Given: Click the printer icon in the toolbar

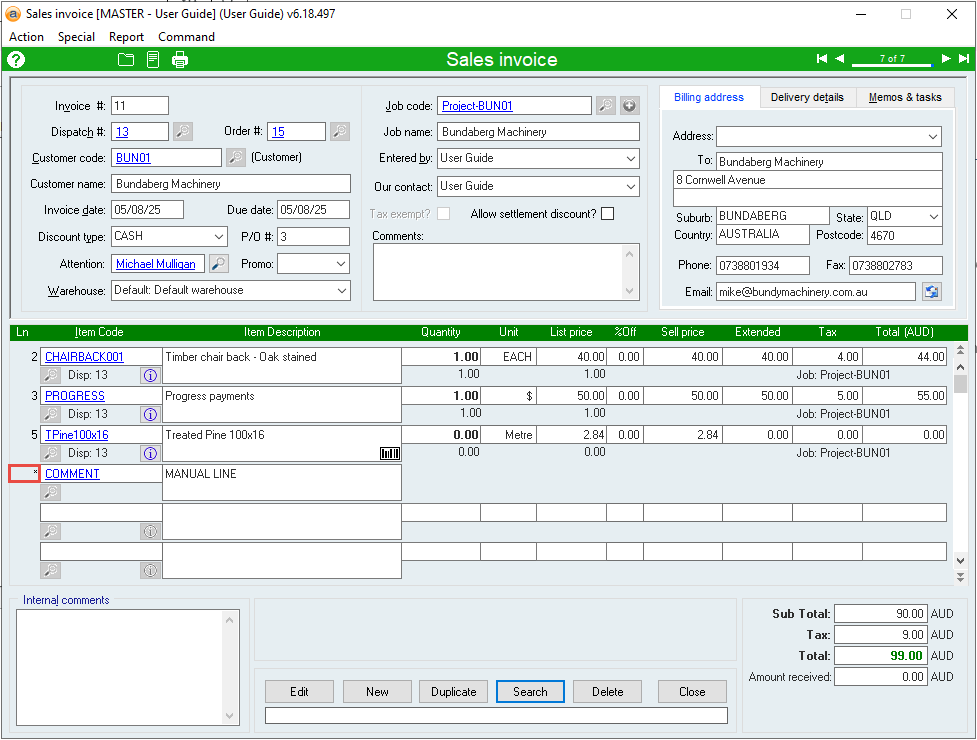Looking at the screenshot, I should [180, 60].
